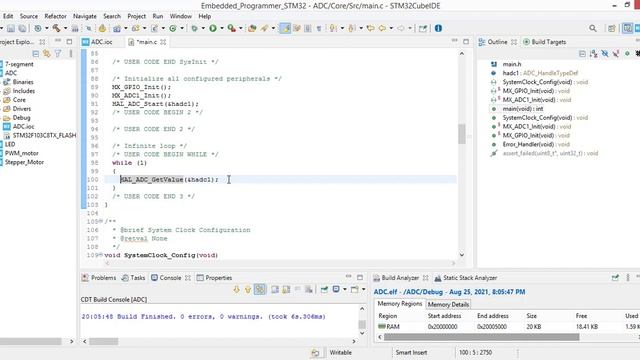The height and width of the screenshot is (360, 640).
Task: Select ADC.ioc file in Project Explorer
Action: [x=23, y=127]
